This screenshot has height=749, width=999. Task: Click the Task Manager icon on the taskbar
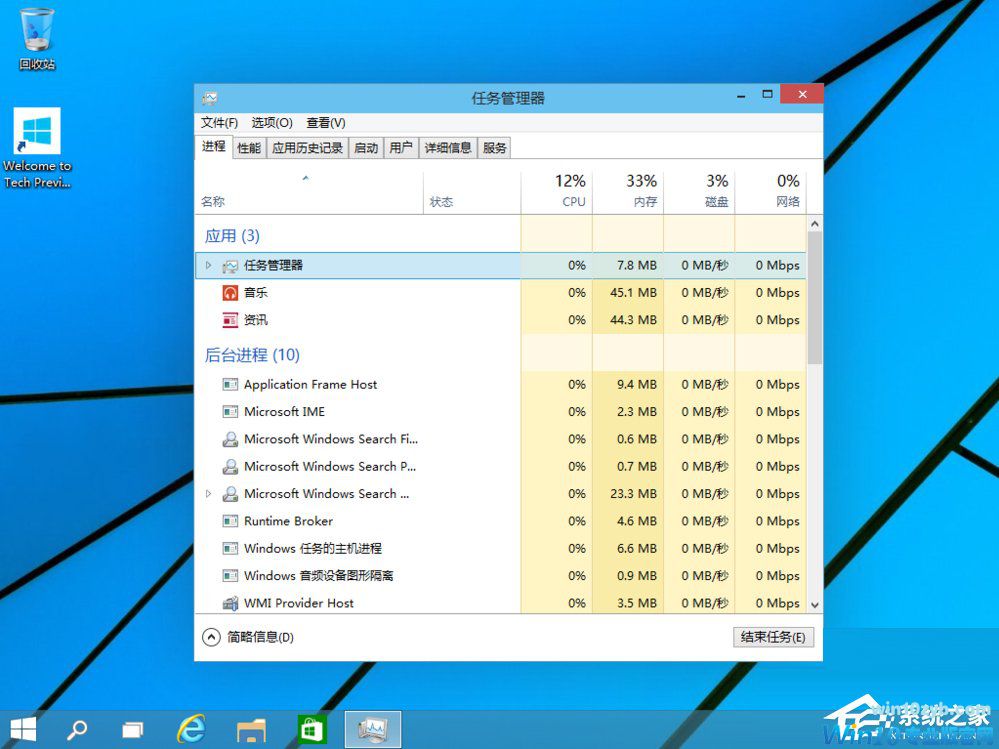click(371, 728)
